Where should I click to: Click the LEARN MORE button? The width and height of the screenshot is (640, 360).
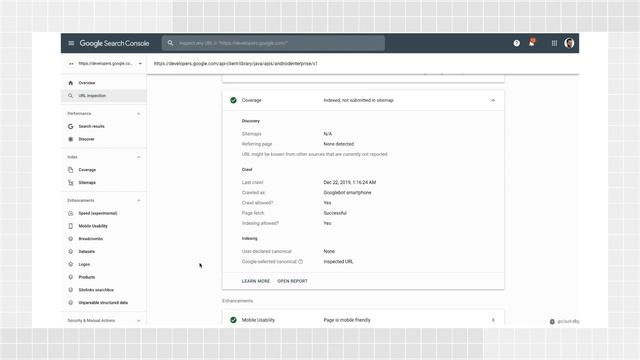[x=256, y=281]
